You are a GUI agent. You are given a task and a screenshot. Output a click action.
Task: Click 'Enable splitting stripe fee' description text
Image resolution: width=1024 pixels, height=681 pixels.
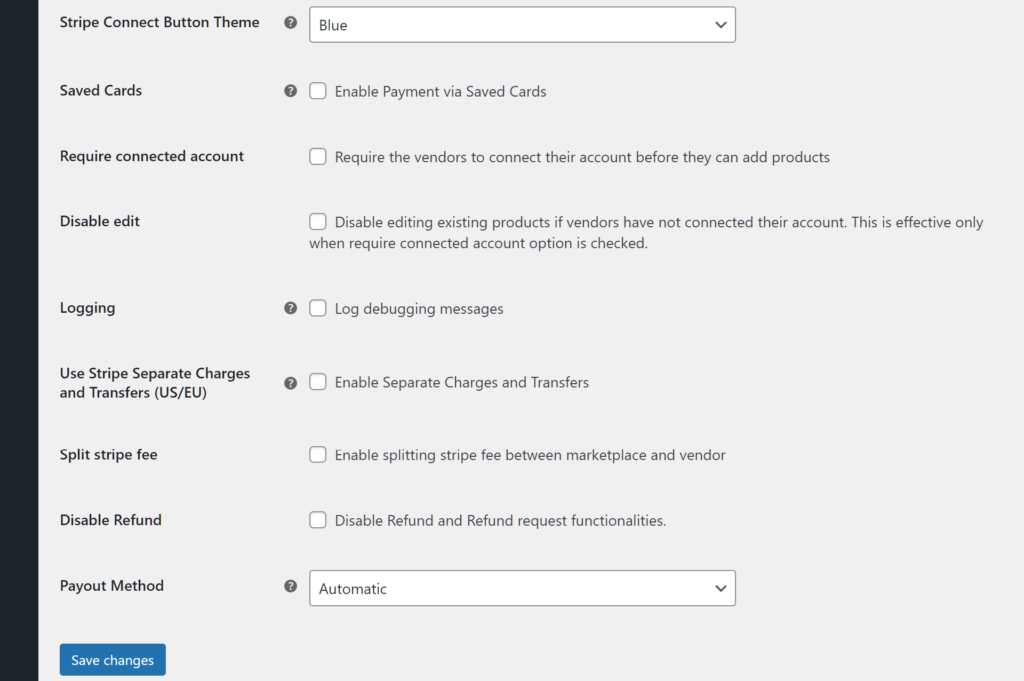pyautogui.click(x=530, y=455)
